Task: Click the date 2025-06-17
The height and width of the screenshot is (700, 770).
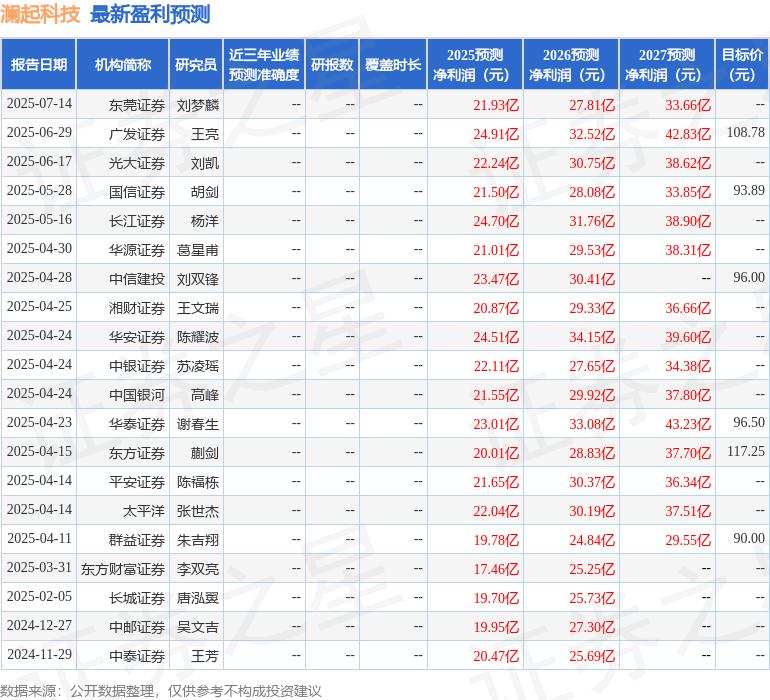Action: (39, 162)
